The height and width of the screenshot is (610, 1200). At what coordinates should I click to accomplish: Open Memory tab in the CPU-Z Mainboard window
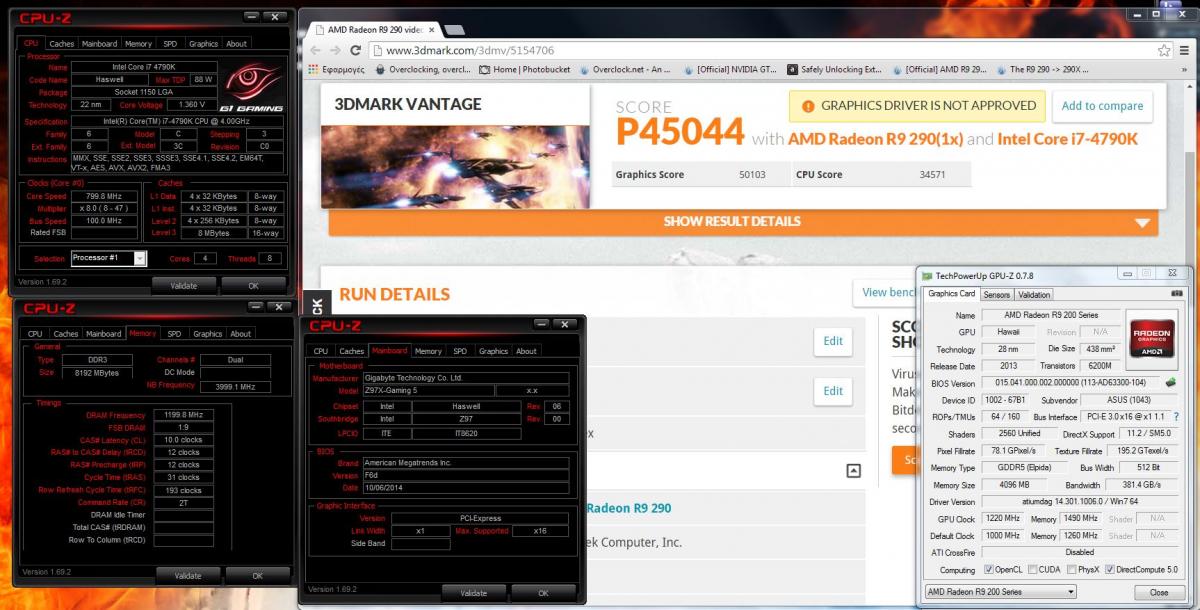[x=428, y=351]
